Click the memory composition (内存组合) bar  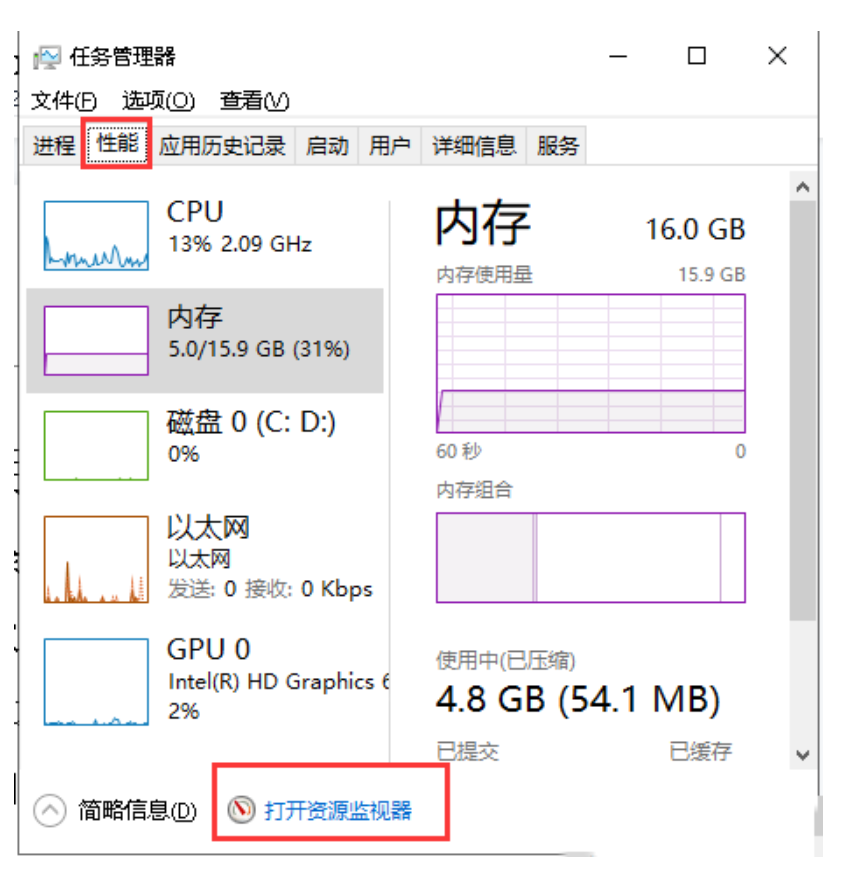click(590, 557)
